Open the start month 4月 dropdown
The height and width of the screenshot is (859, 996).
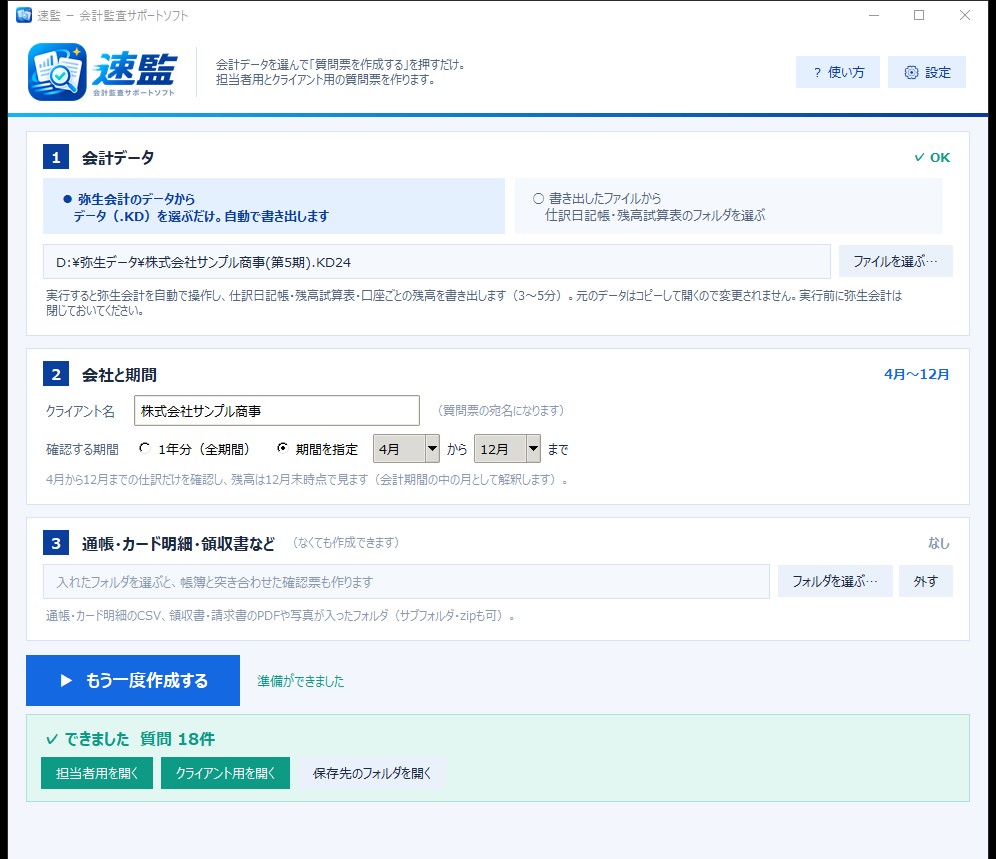[407, 449]
